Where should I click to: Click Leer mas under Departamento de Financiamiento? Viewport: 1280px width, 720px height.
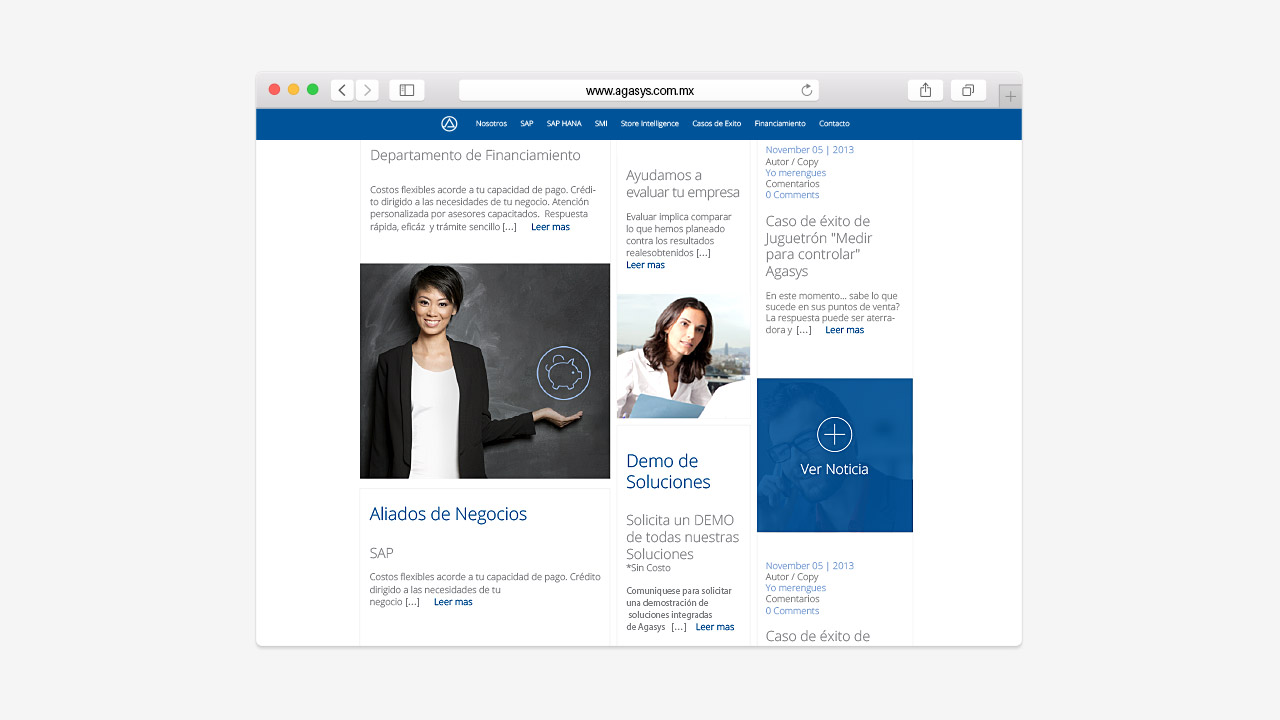(x=550, y=227)
